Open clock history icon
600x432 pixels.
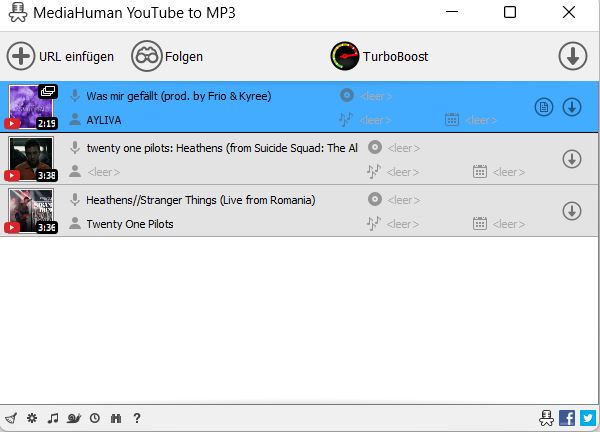(x=95, y=418)
